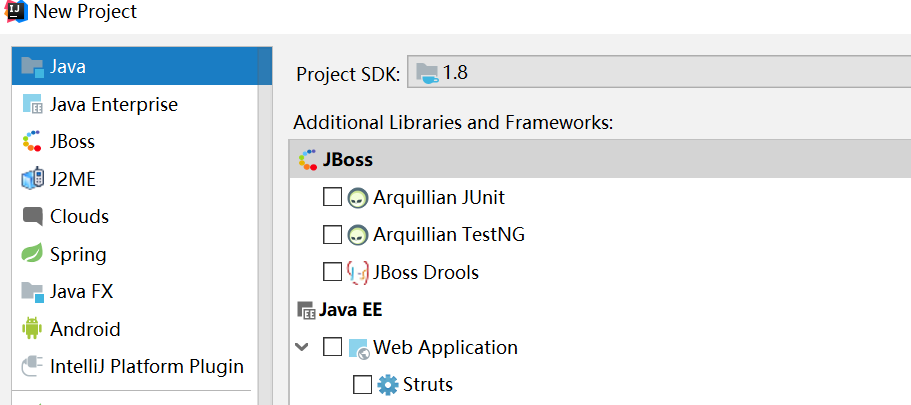Image resolution: width=911 pixels, height=405 pixels.
Task: Click the Web Application label
Action: click(x=445, y=347)
